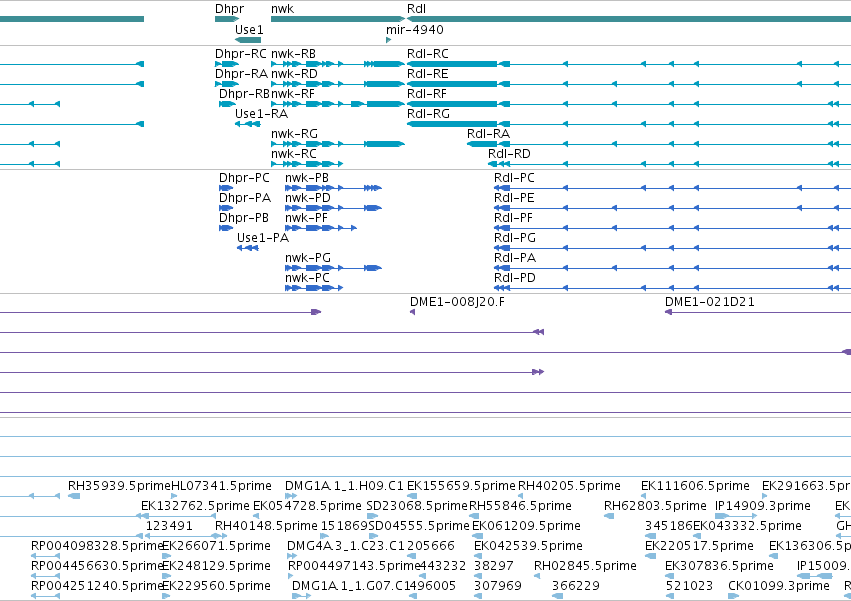This screenshot has height=601, width=851.
Task: Select the Use1 gene label
Action: pos(249,29)
